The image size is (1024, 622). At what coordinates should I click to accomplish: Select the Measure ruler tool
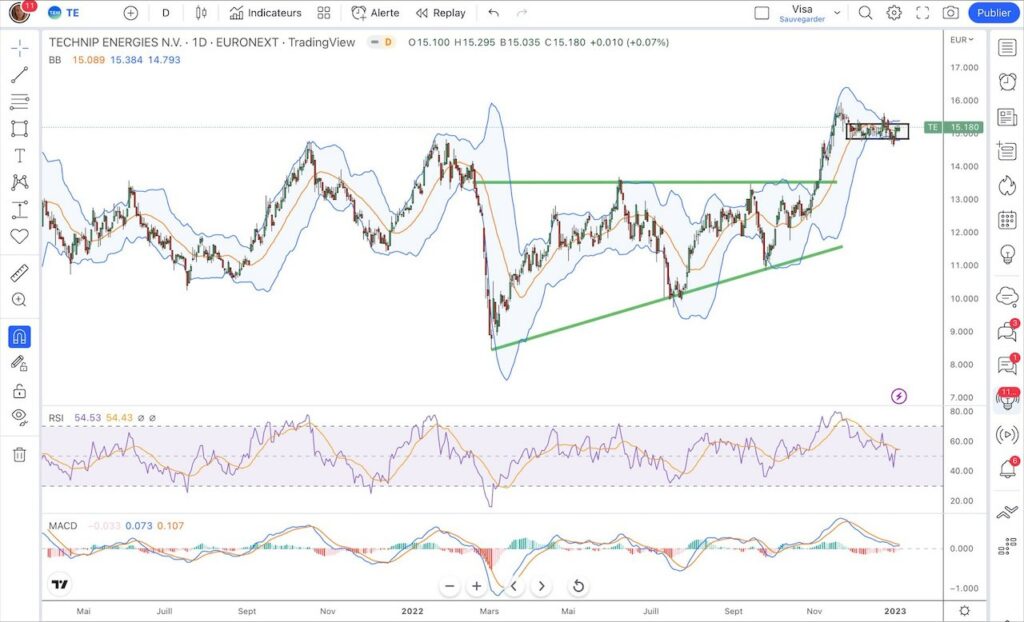pyautogui.click(x=20, y=270)
